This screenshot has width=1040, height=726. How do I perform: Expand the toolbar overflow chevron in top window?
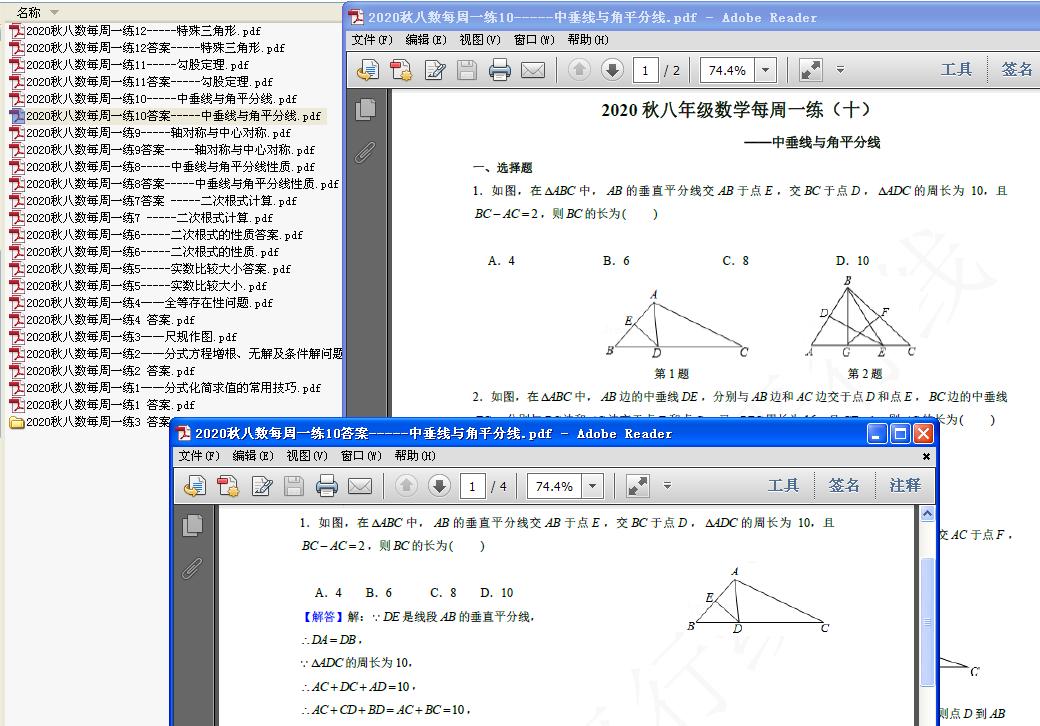841,70
